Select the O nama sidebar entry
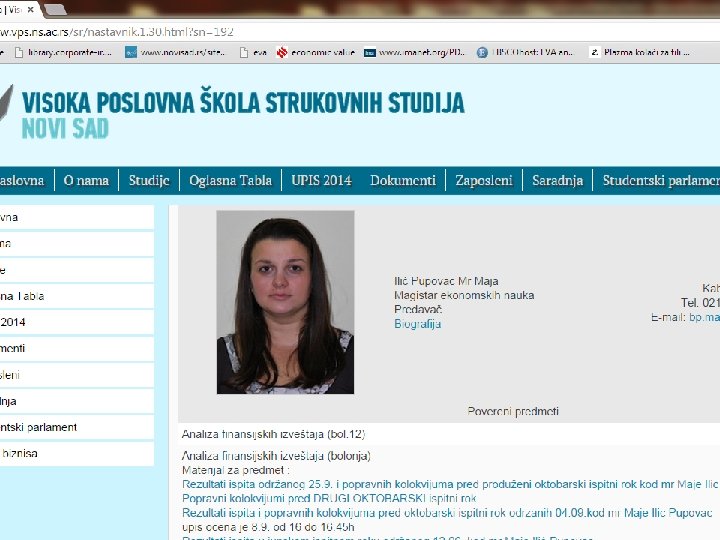720x540 pixels. click(77, 243)
